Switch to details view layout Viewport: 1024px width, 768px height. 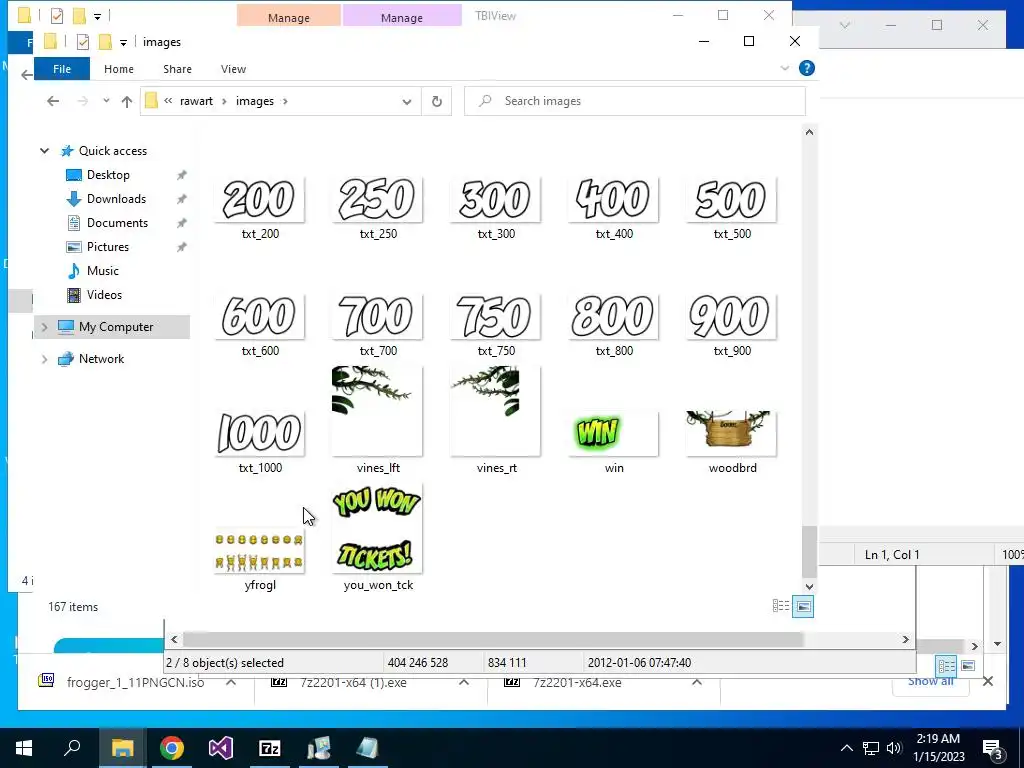pos(781,606)
